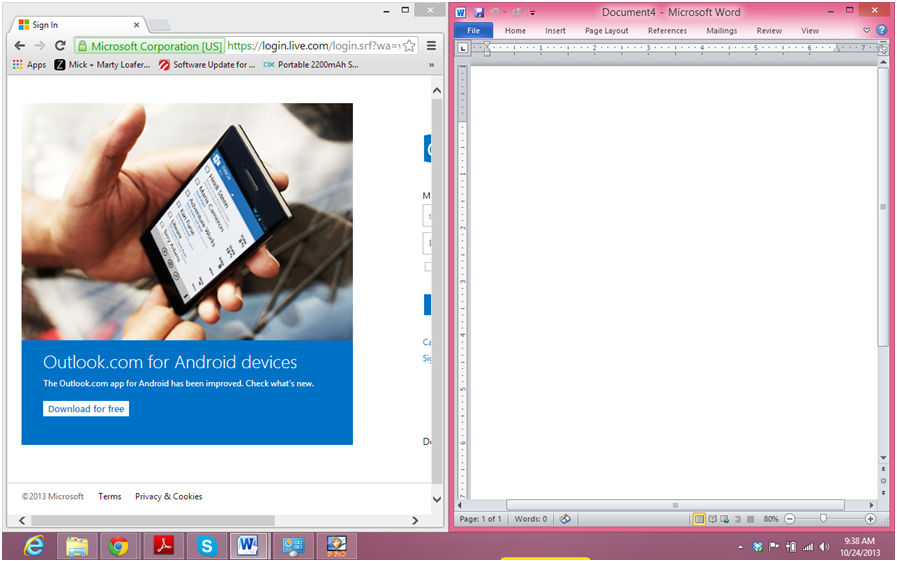The width and height of the screenshot is (897, 561).
Task: Close the Sign In tab in Chrome
Action: [136, 25]
